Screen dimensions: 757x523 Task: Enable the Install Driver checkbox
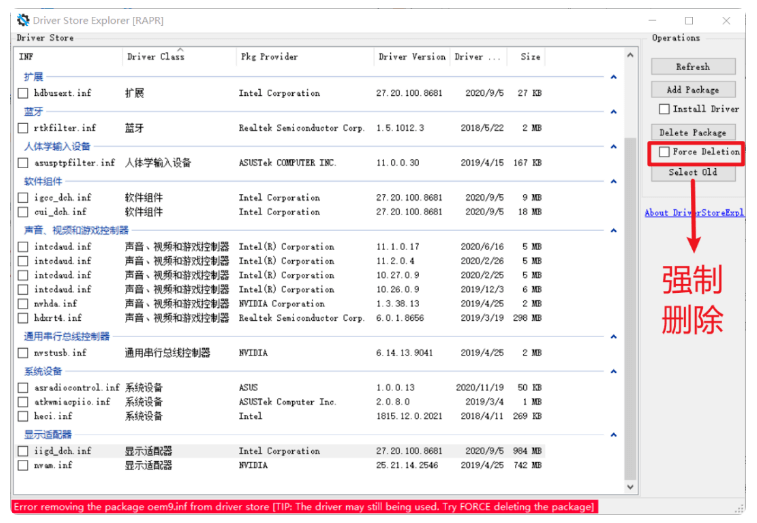[664, 109]
